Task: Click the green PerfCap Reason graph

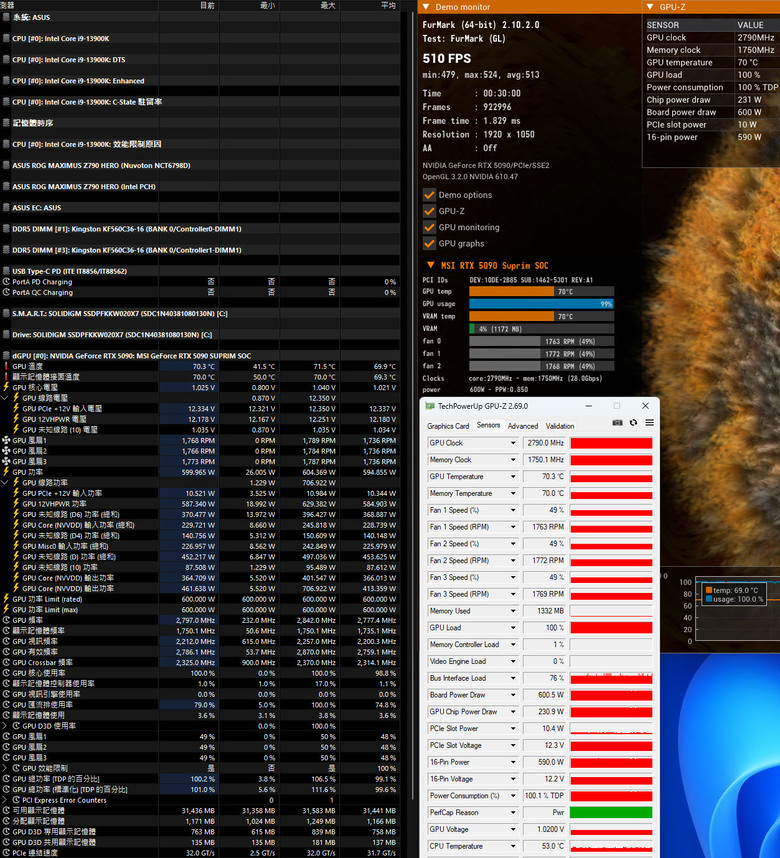Action: coord(611,813)
